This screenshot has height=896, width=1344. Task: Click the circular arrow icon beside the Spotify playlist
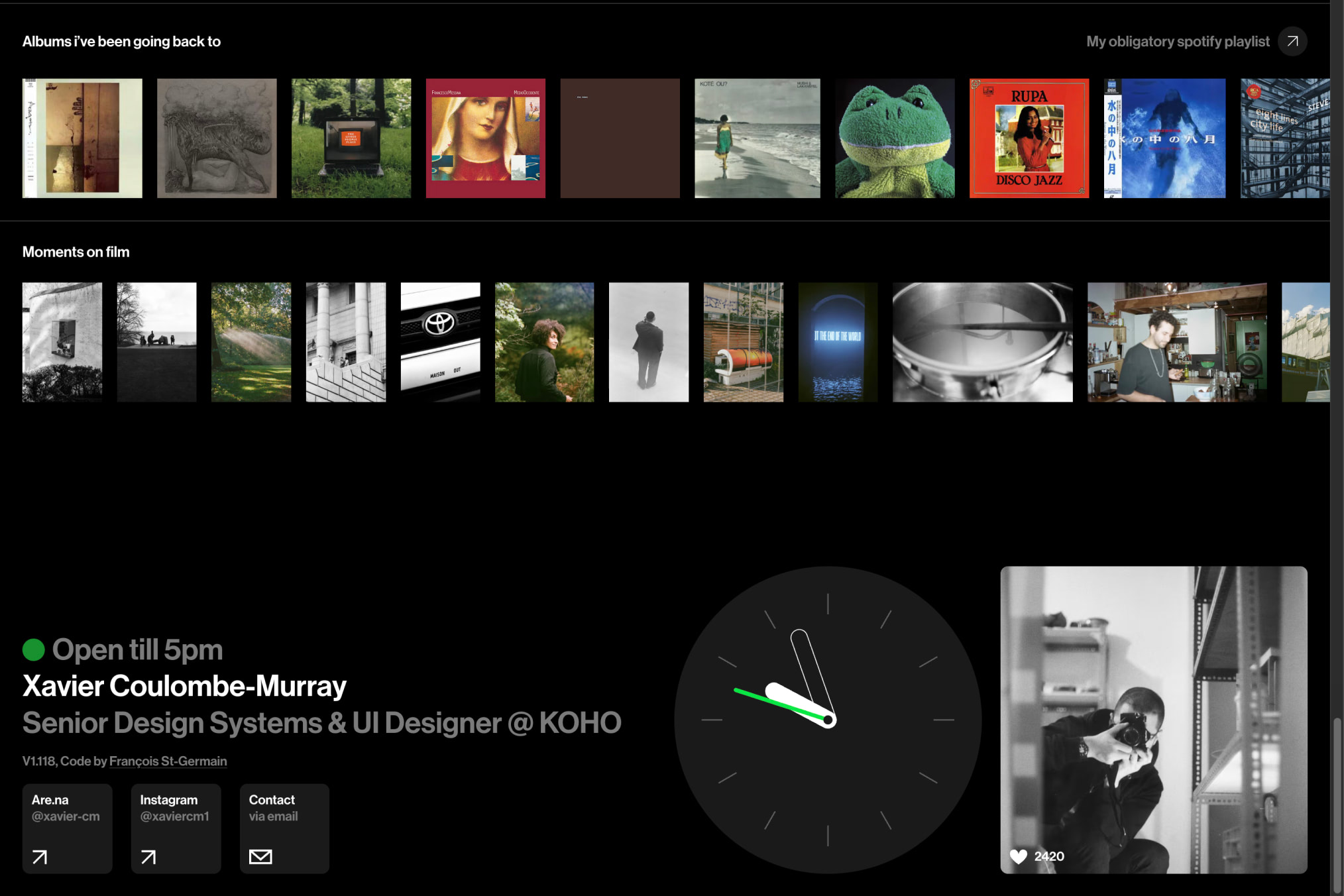tap(1292, 41)
